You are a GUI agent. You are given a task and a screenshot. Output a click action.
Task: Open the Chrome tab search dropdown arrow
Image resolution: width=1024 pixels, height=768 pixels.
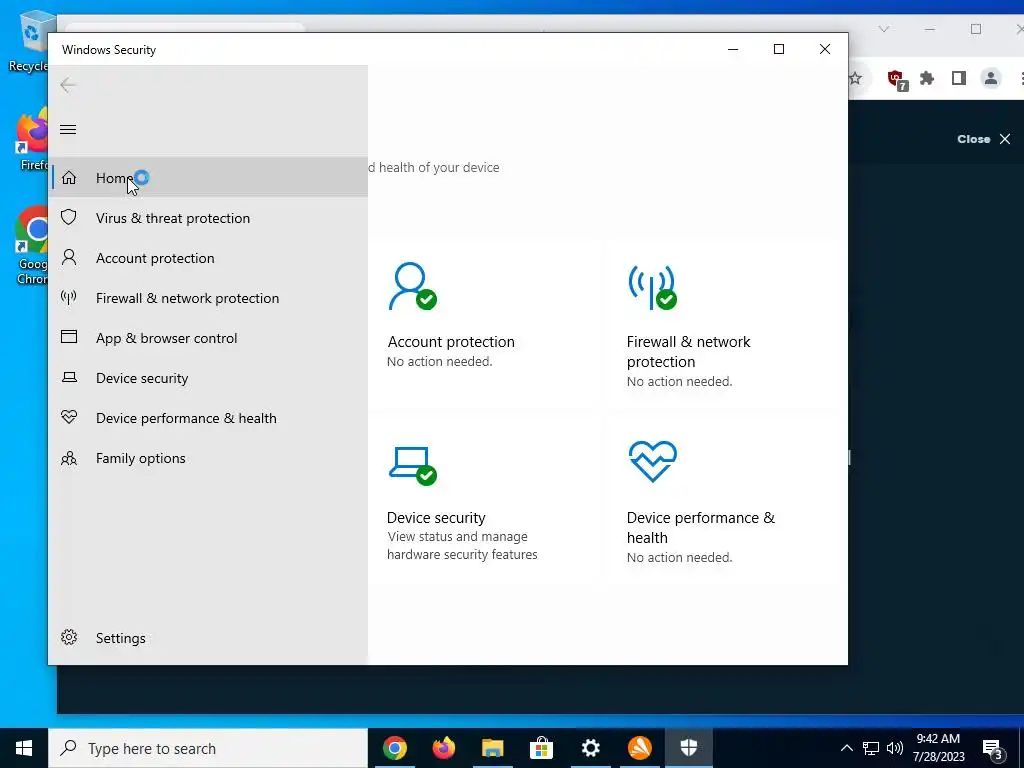coord(884,29)
